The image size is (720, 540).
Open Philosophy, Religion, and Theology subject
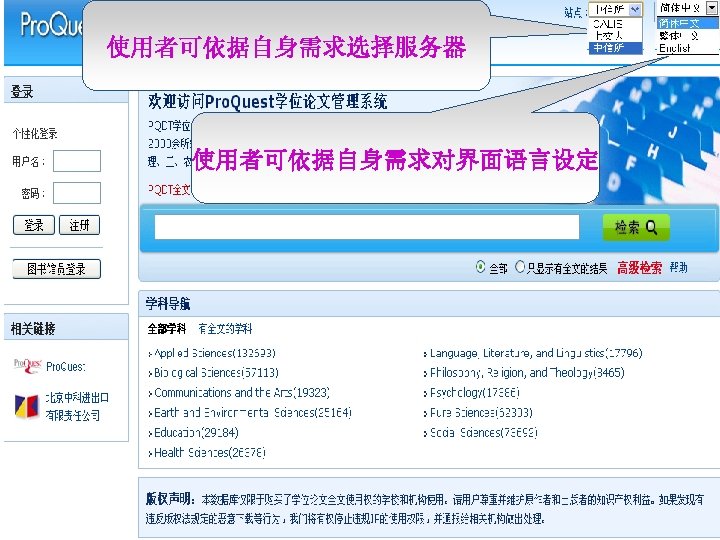click(x=527, y=373)
